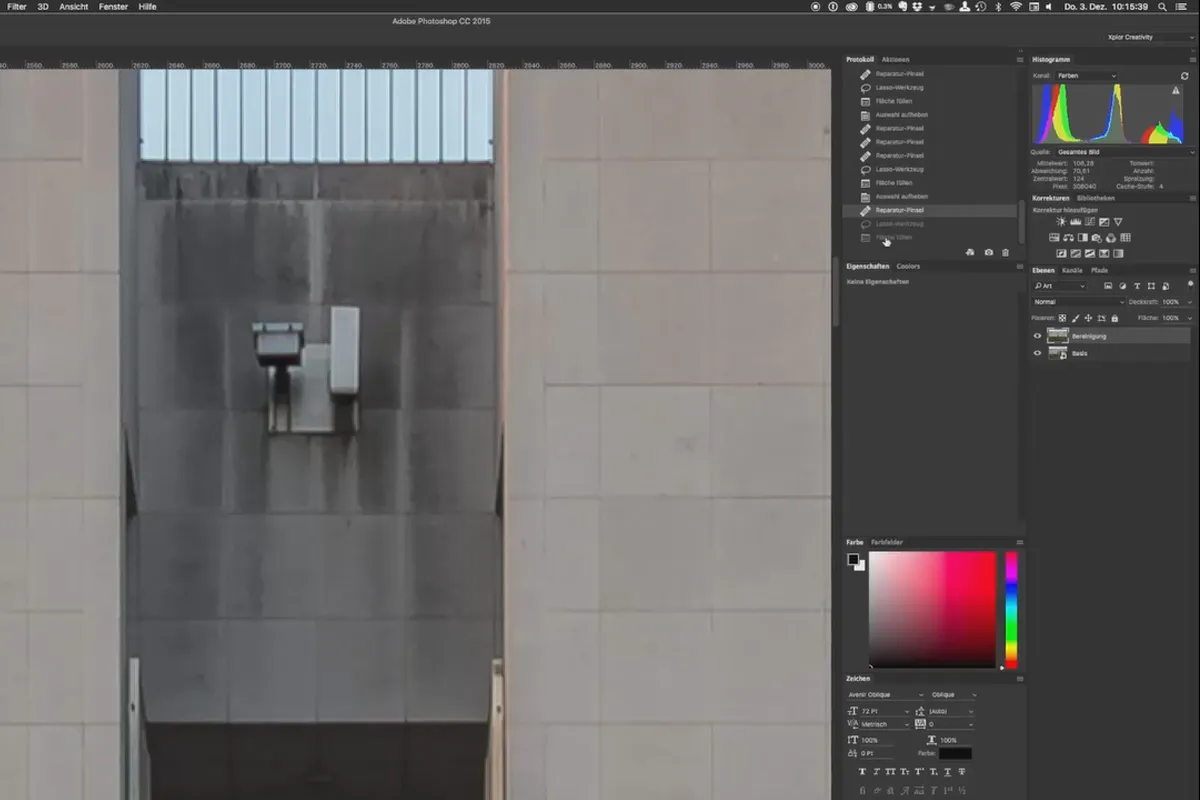Open the Filter menu

(x=17, y=7)
